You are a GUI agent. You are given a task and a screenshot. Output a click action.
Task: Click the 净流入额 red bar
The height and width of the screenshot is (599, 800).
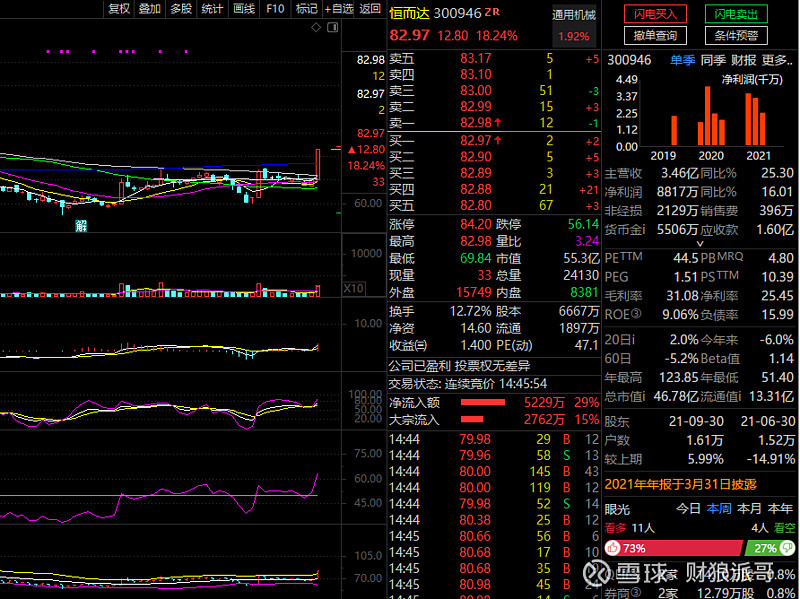pyautogui.click(x=483, y=403)
